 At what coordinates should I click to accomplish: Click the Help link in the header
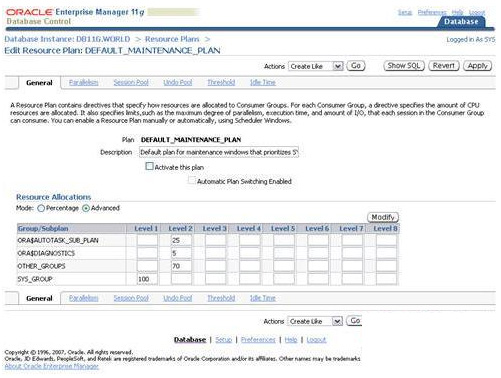click(x=457, y=12)
